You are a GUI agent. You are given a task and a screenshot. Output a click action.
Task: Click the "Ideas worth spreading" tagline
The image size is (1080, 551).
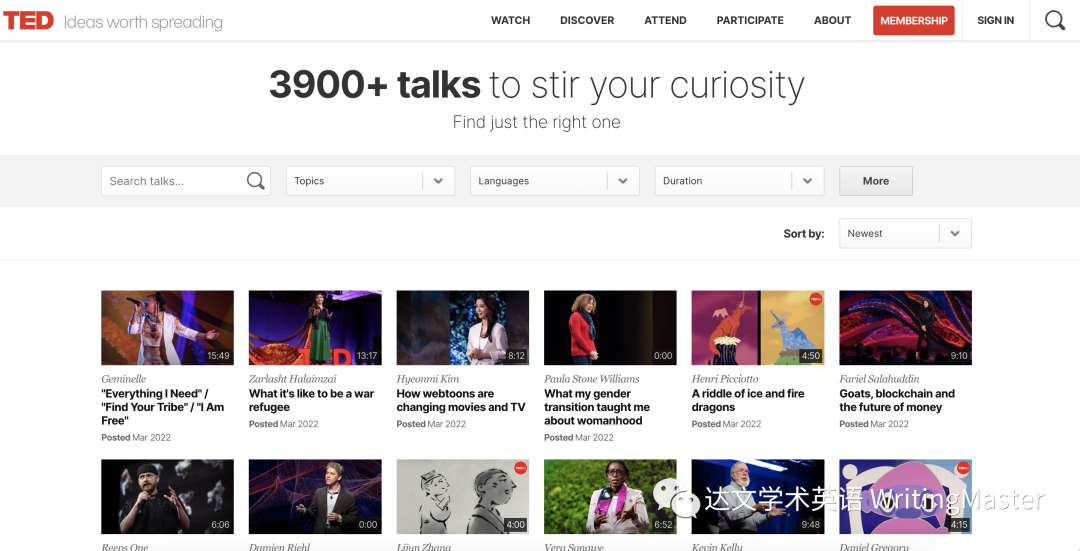(x=143, y=23)
